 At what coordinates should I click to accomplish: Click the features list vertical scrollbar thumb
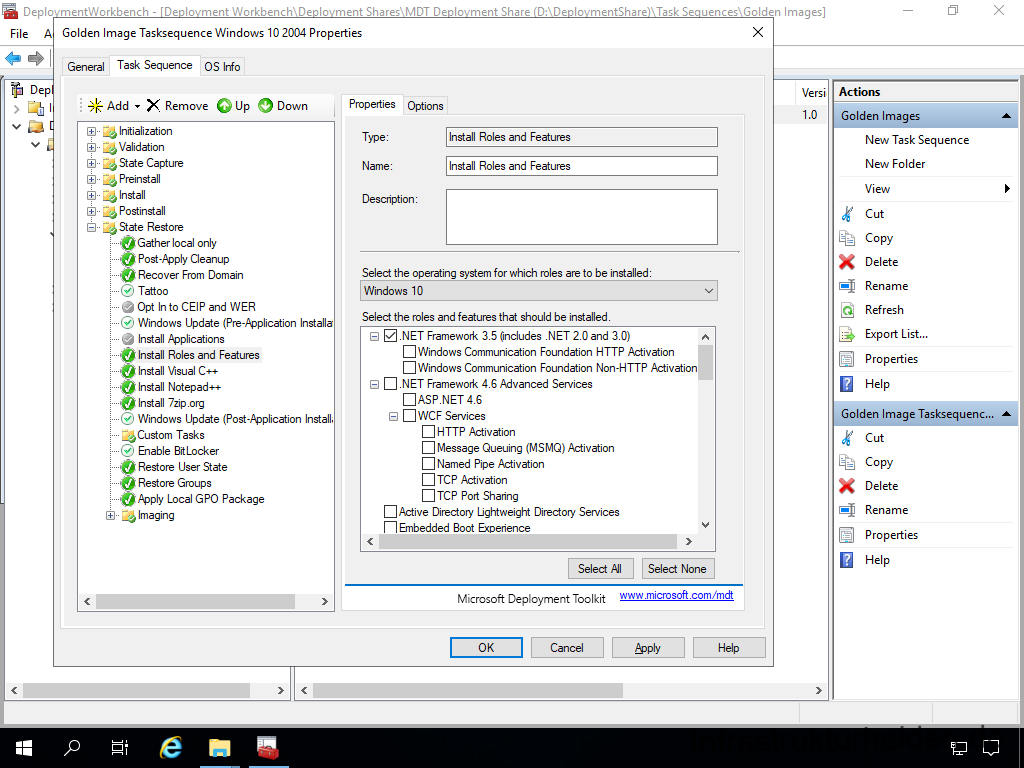point(705,362)
